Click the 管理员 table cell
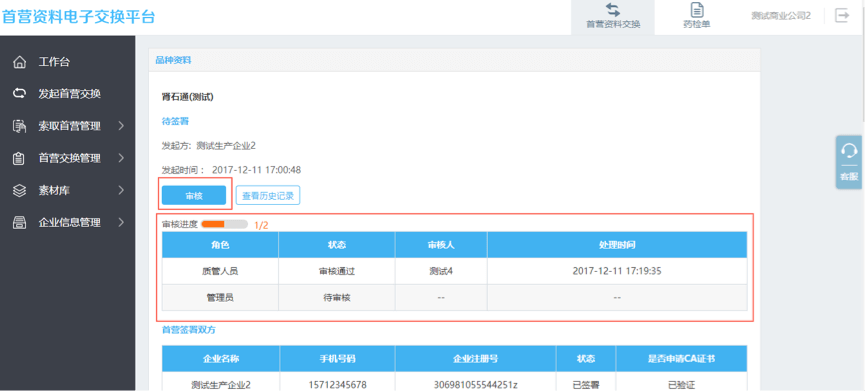The image size is (865, 391). 220,298
